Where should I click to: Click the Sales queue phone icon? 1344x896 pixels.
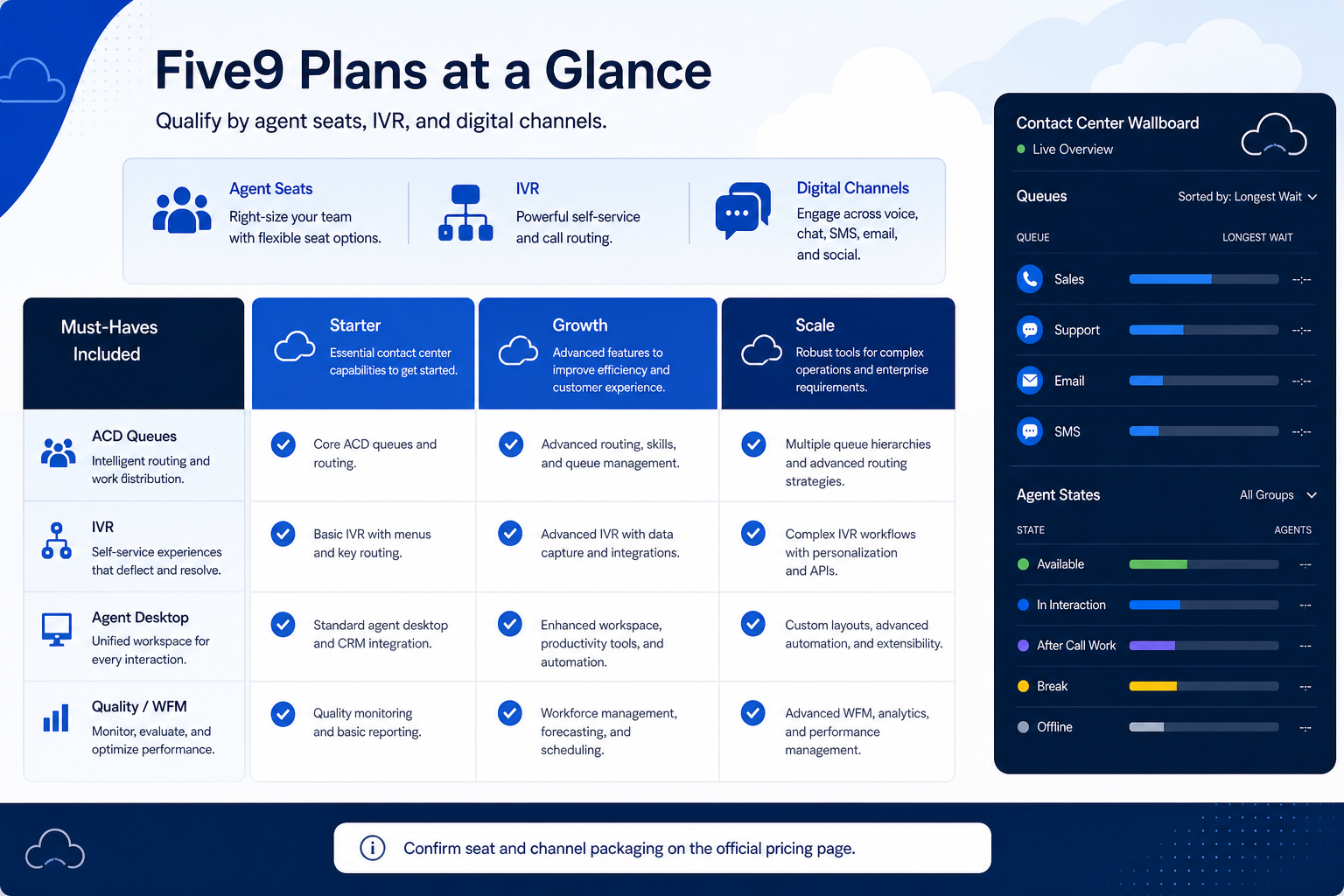[1030, 279]
